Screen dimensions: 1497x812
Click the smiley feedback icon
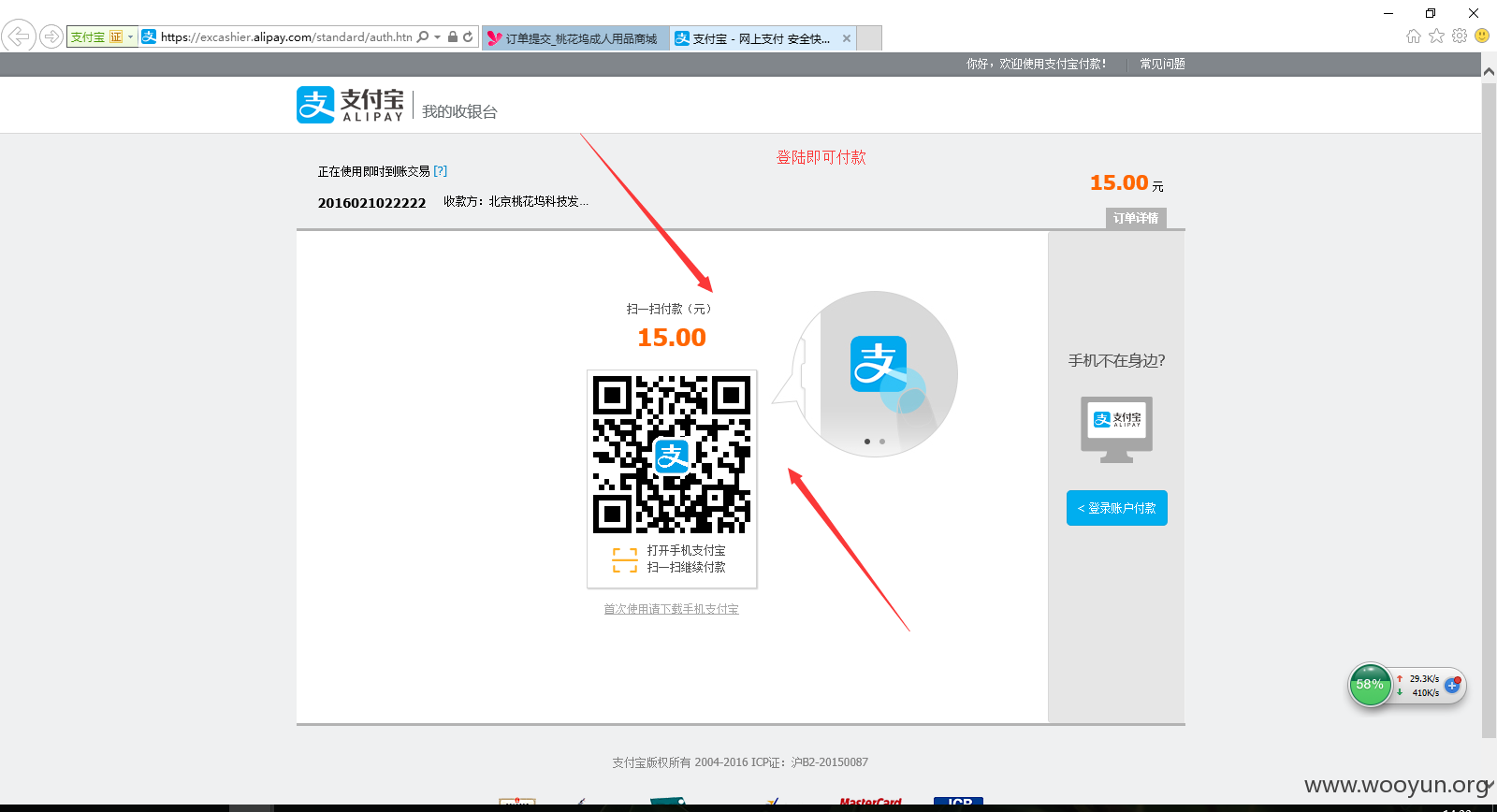point(1482,36)
